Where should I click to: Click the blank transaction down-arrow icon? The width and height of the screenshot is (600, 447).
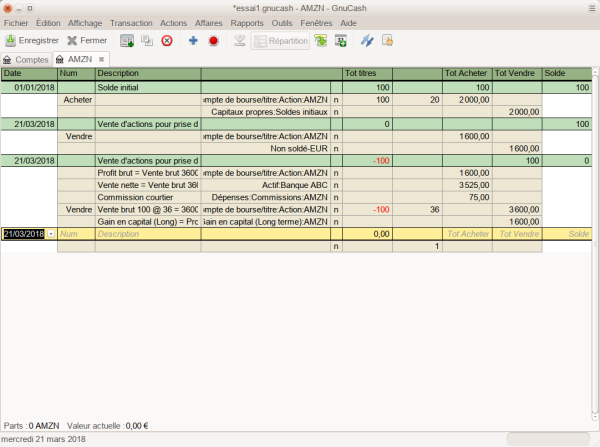pyautogui.click(x=239, y=41)
